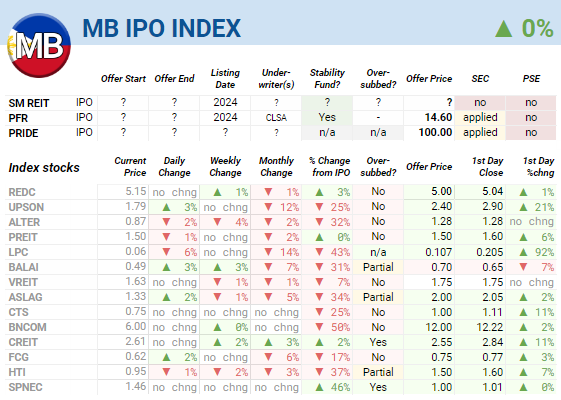Viewport: 561px width, 400px height.
Task: Select the CTS stock ticker
Action: tap(18, 313)
